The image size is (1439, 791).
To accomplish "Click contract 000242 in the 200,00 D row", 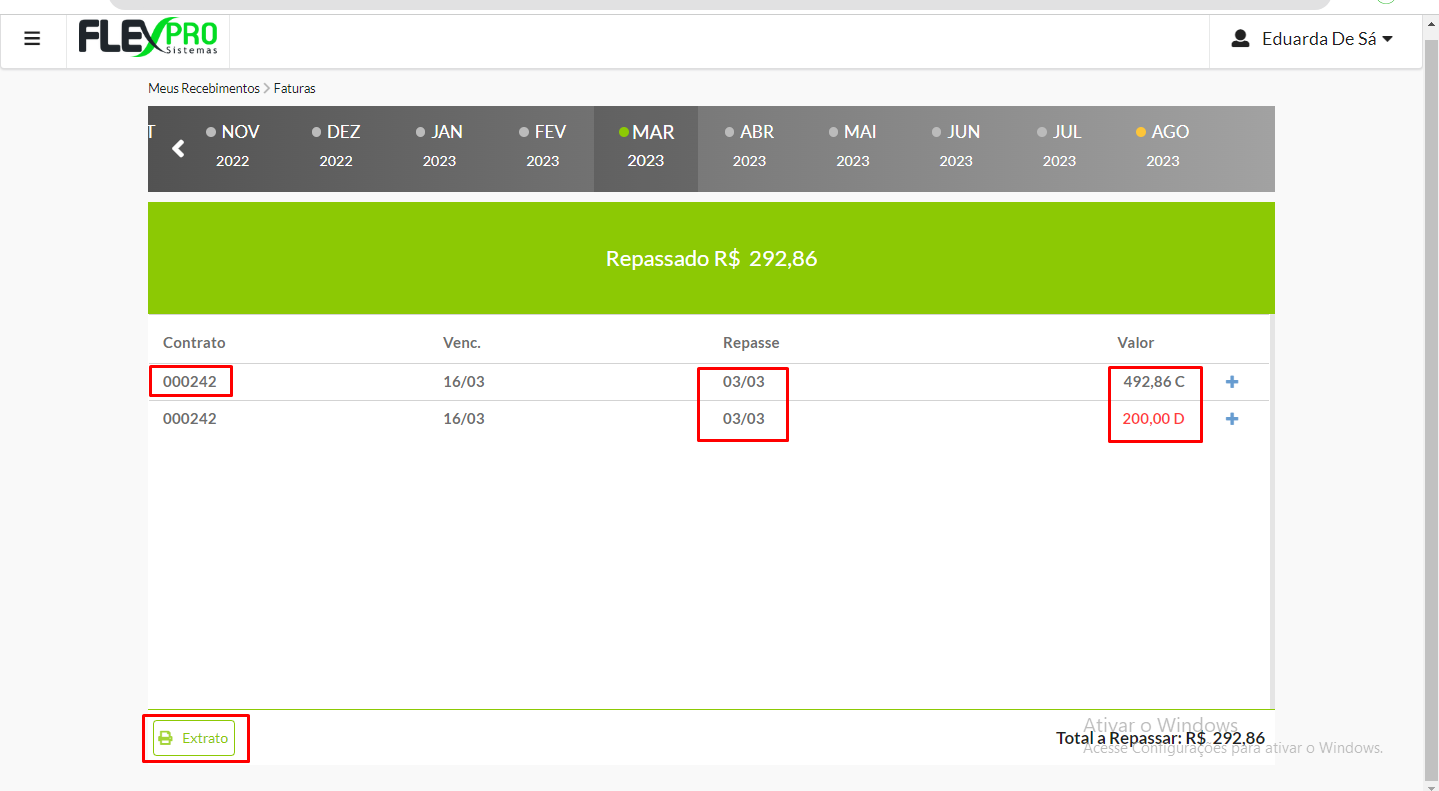I will coord(190,418).
